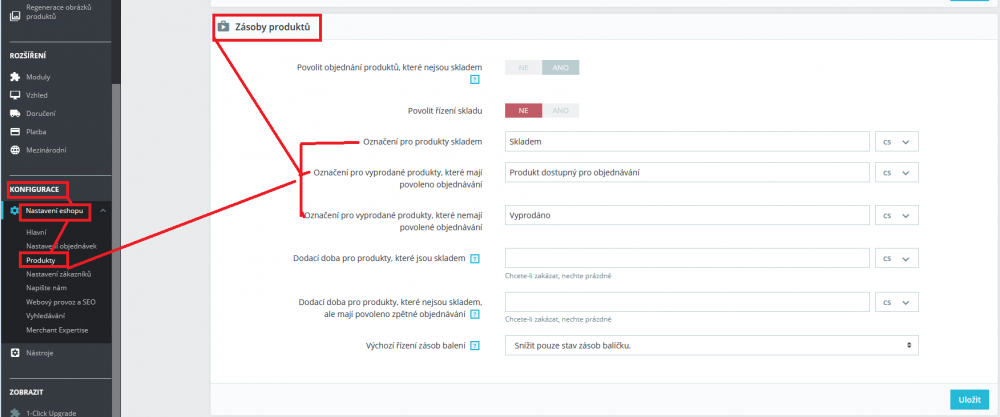Screen dimensions: 1000x417
Task: Click the Doručení truck icon
Action: [x=15, y=113]
